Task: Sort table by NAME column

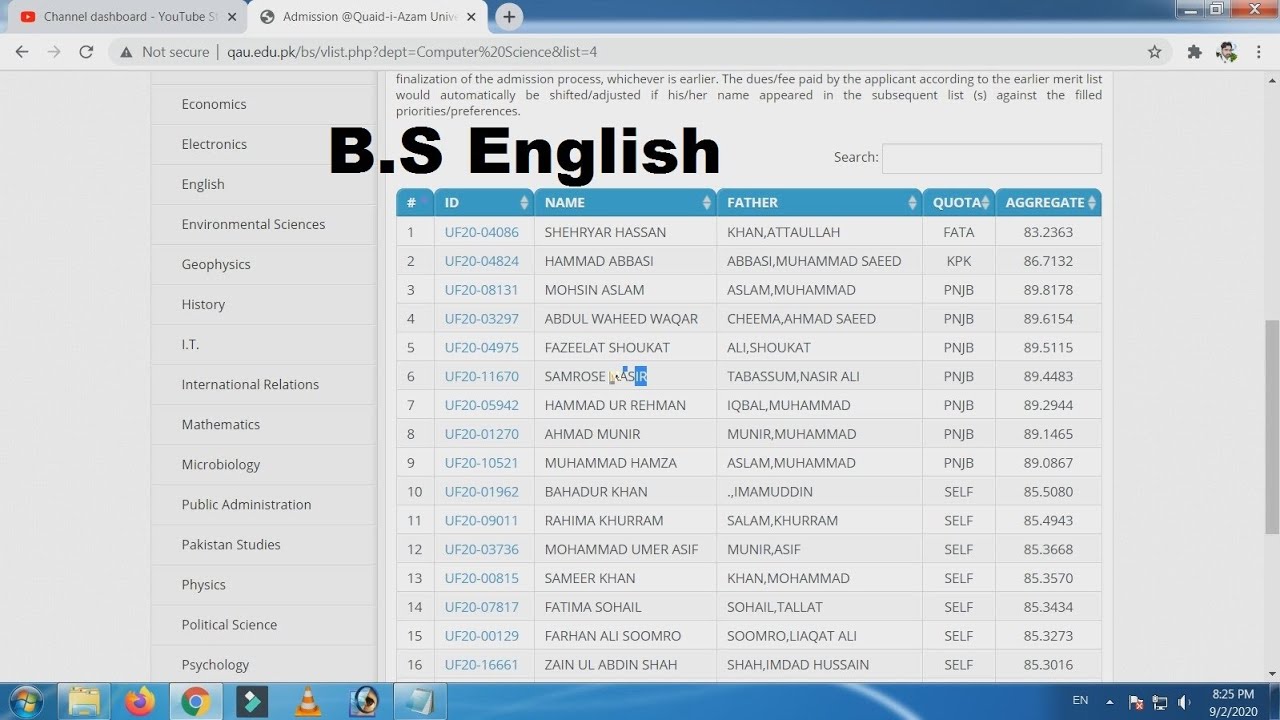Action: (625, 202)
